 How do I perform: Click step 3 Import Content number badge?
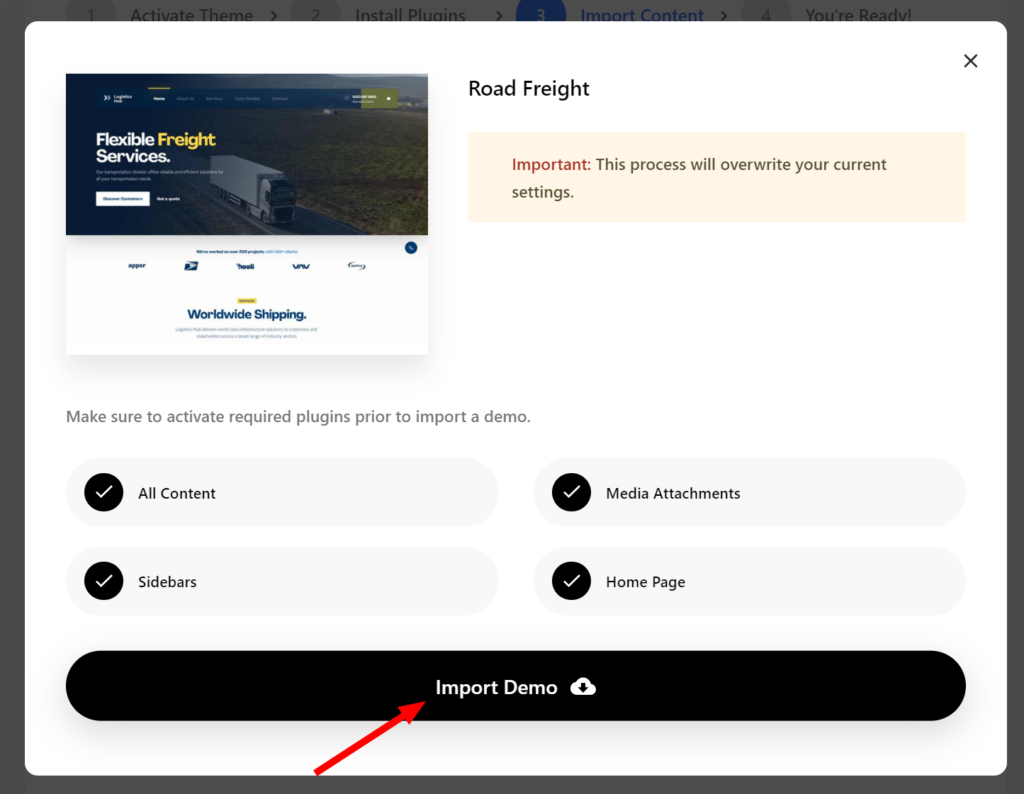541,15
